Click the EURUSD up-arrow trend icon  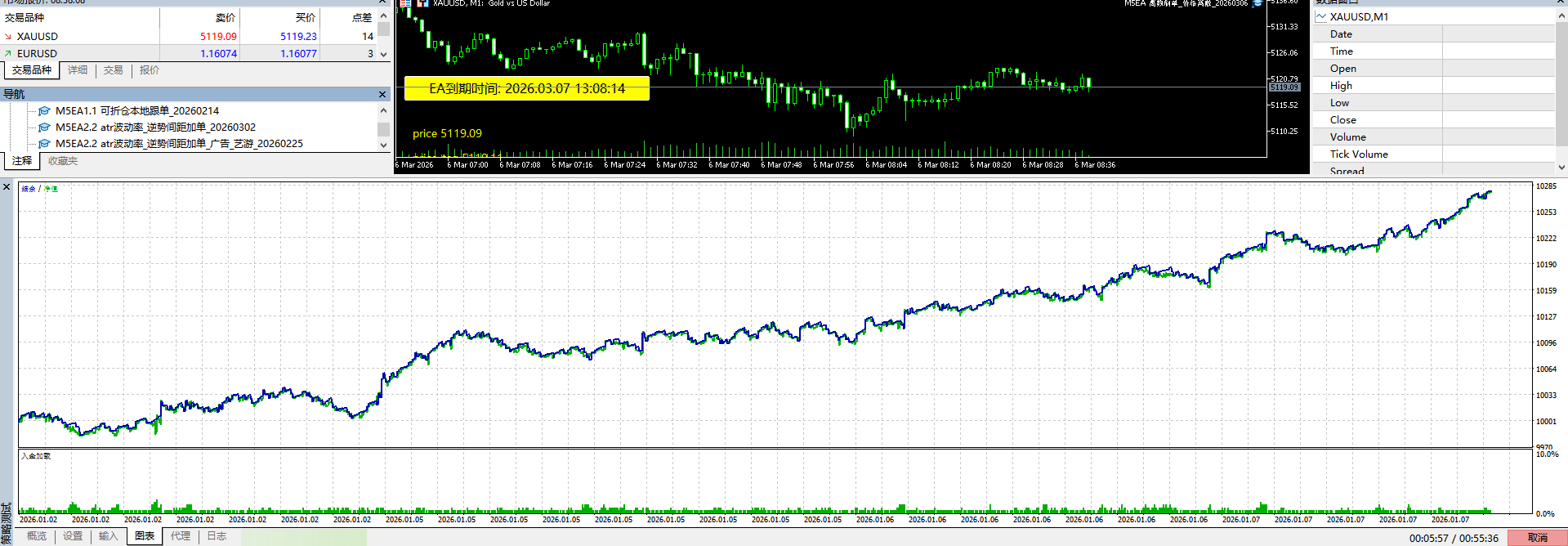pos(8,54)
